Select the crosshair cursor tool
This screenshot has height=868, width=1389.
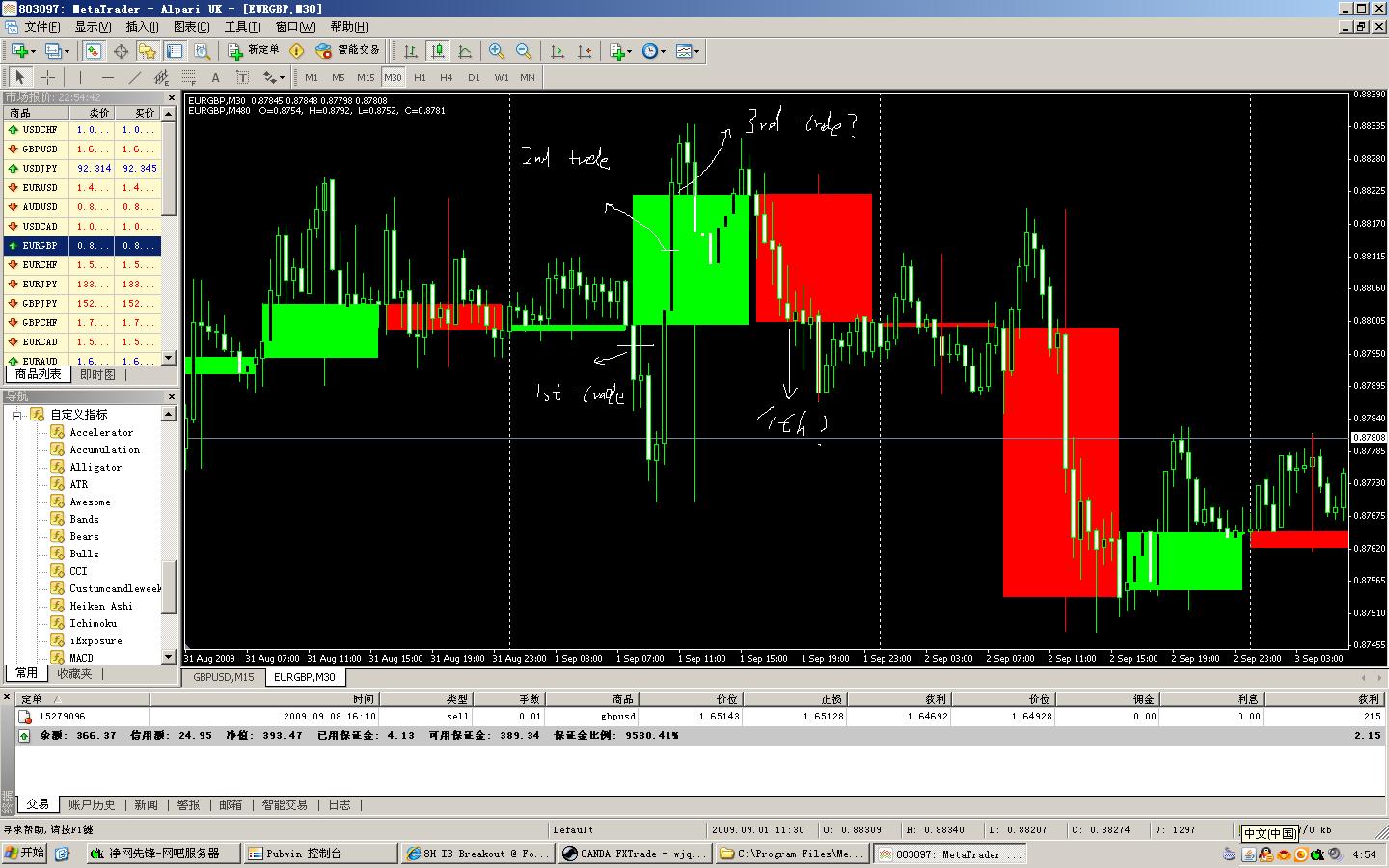coord(46,77)
